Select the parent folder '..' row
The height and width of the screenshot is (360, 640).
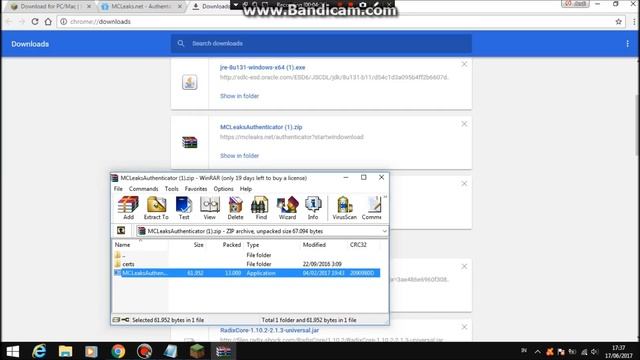pyautogui.click(x=247, y=255)
